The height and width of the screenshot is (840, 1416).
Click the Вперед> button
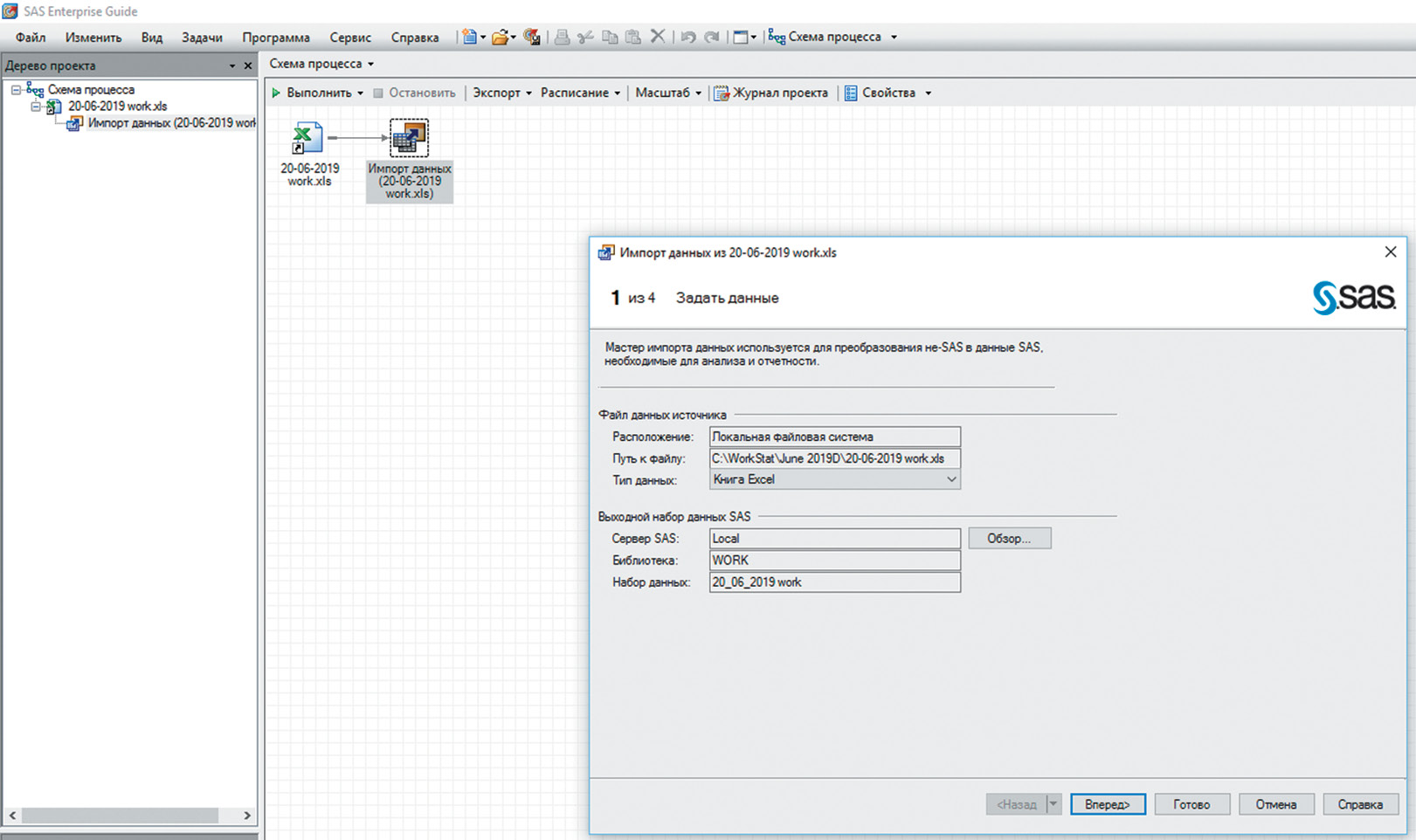click(1108, 804)
